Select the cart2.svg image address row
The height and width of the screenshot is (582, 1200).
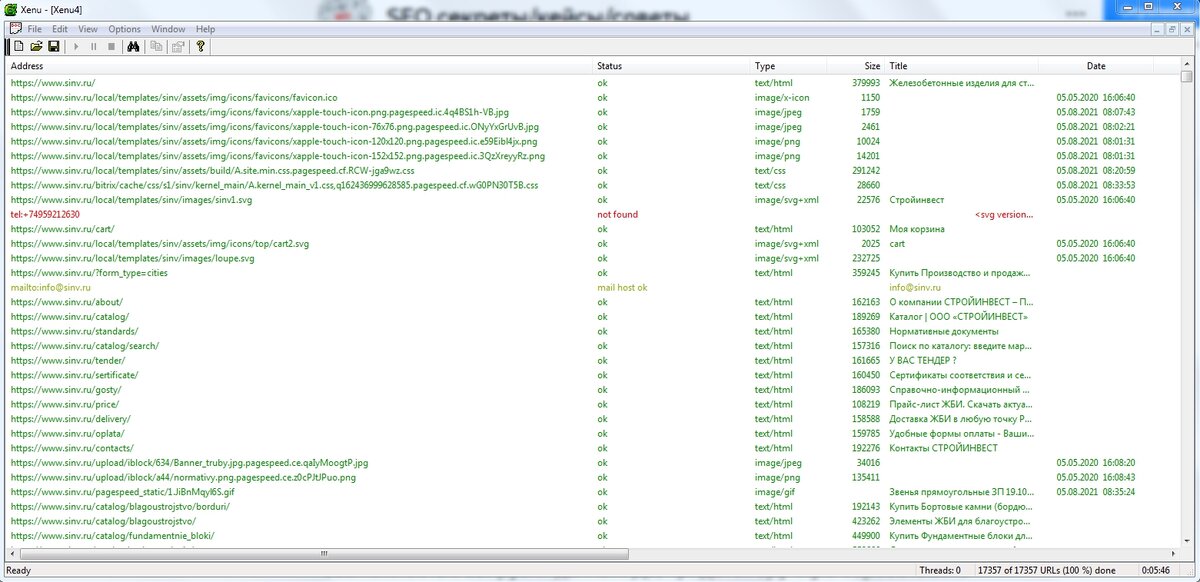point(160,244)
